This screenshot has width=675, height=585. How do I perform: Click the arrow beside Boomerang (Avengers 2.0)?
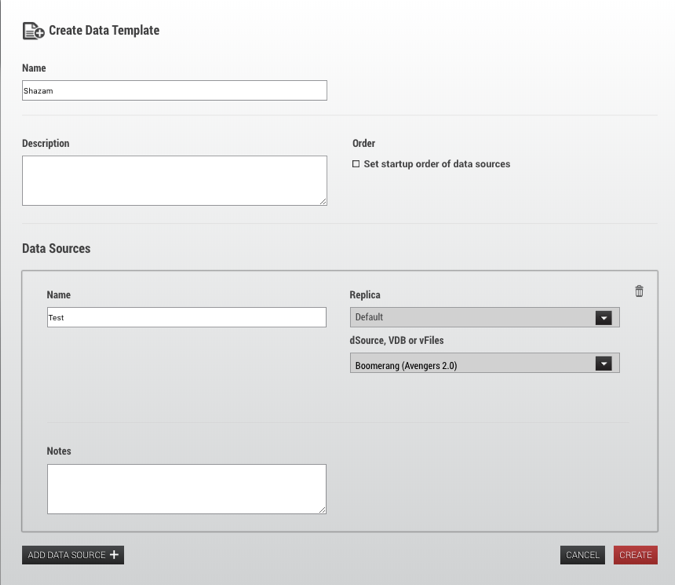(603, 364)
